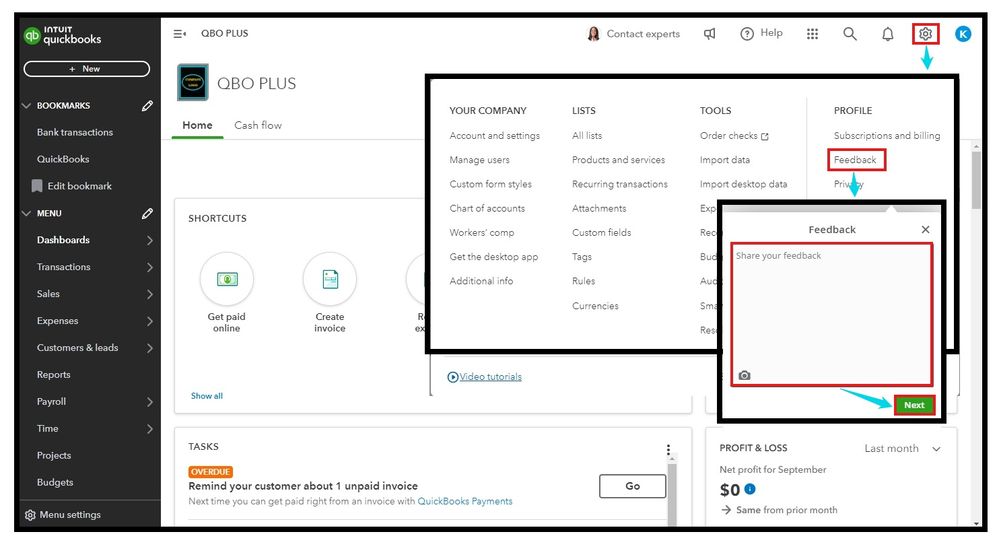
Task: Close the Feedback dialog
Action: click(x=925, y=229)
